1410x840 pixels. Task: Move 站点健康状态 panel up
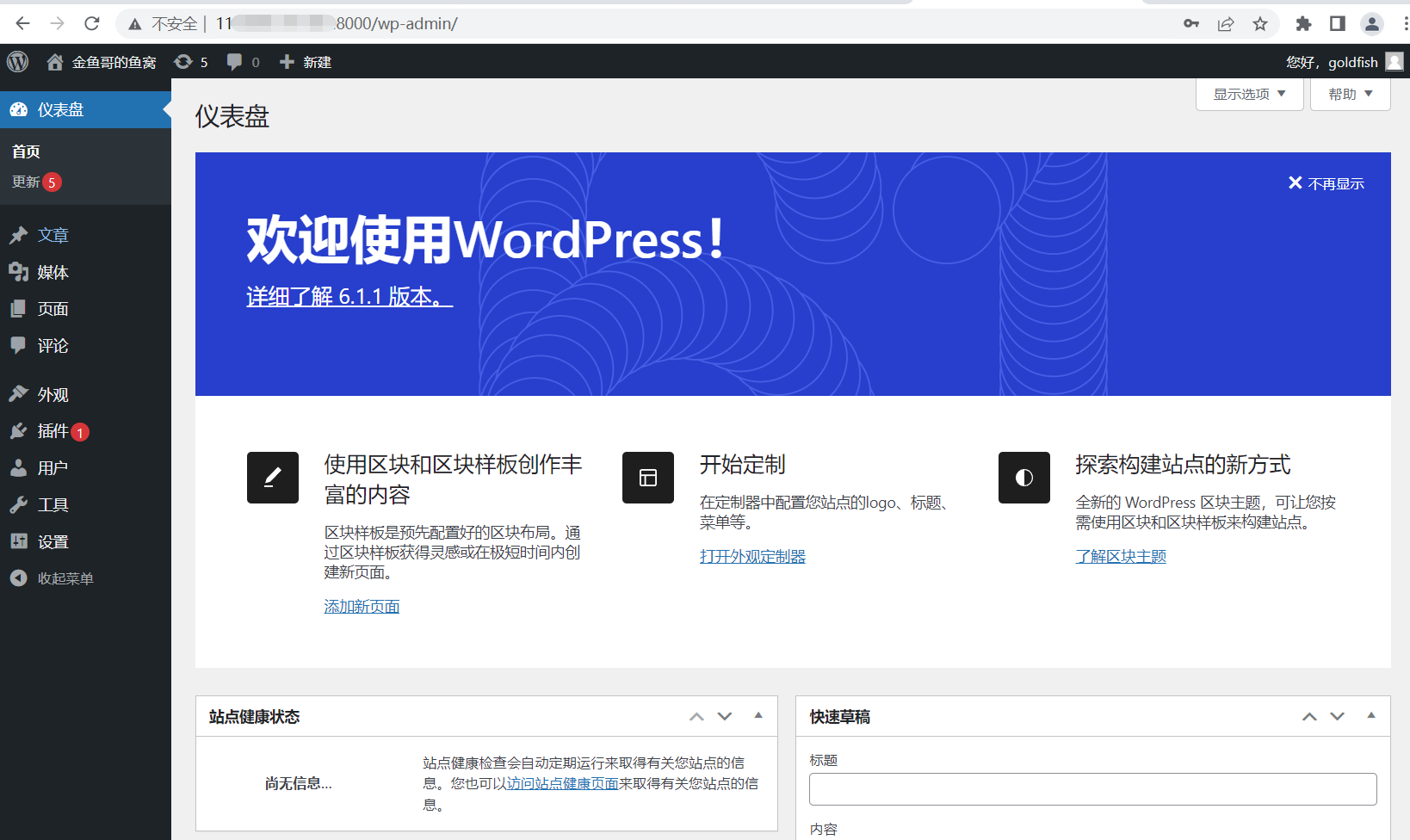[x=696, y=716]
